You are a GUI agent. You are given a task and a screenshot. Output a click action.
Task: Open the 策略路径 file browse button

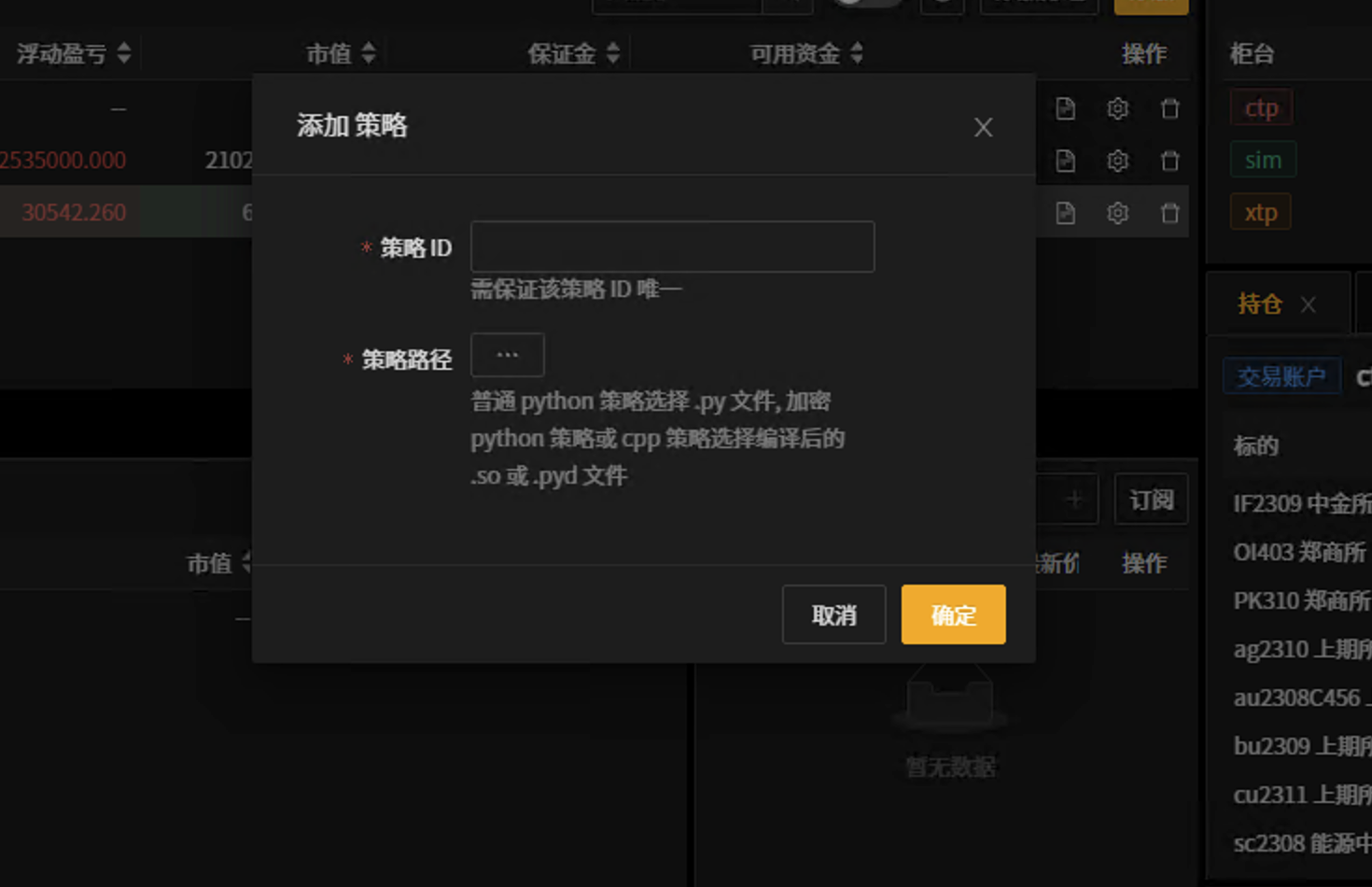point(507,355)
